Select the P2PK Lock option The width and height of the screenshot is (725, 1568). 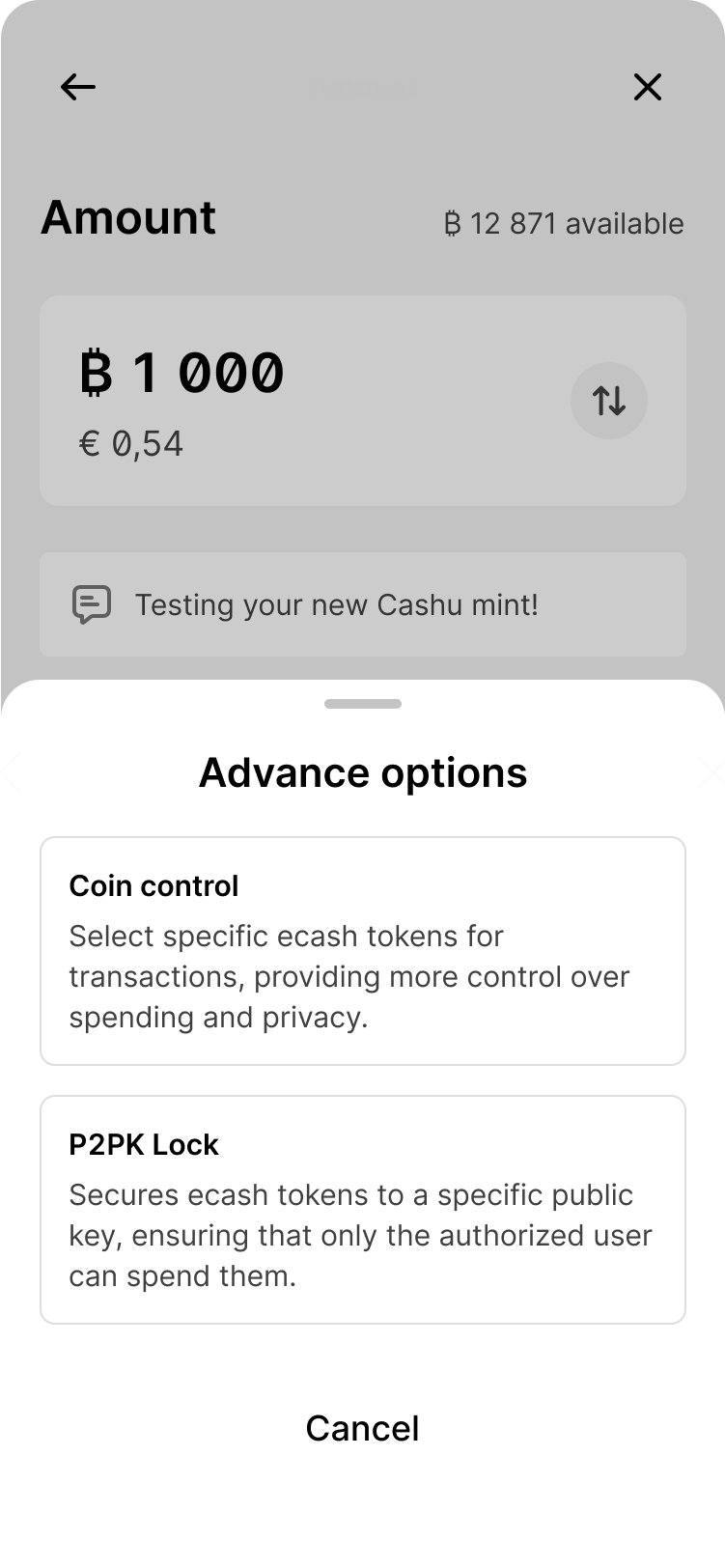363,1209
